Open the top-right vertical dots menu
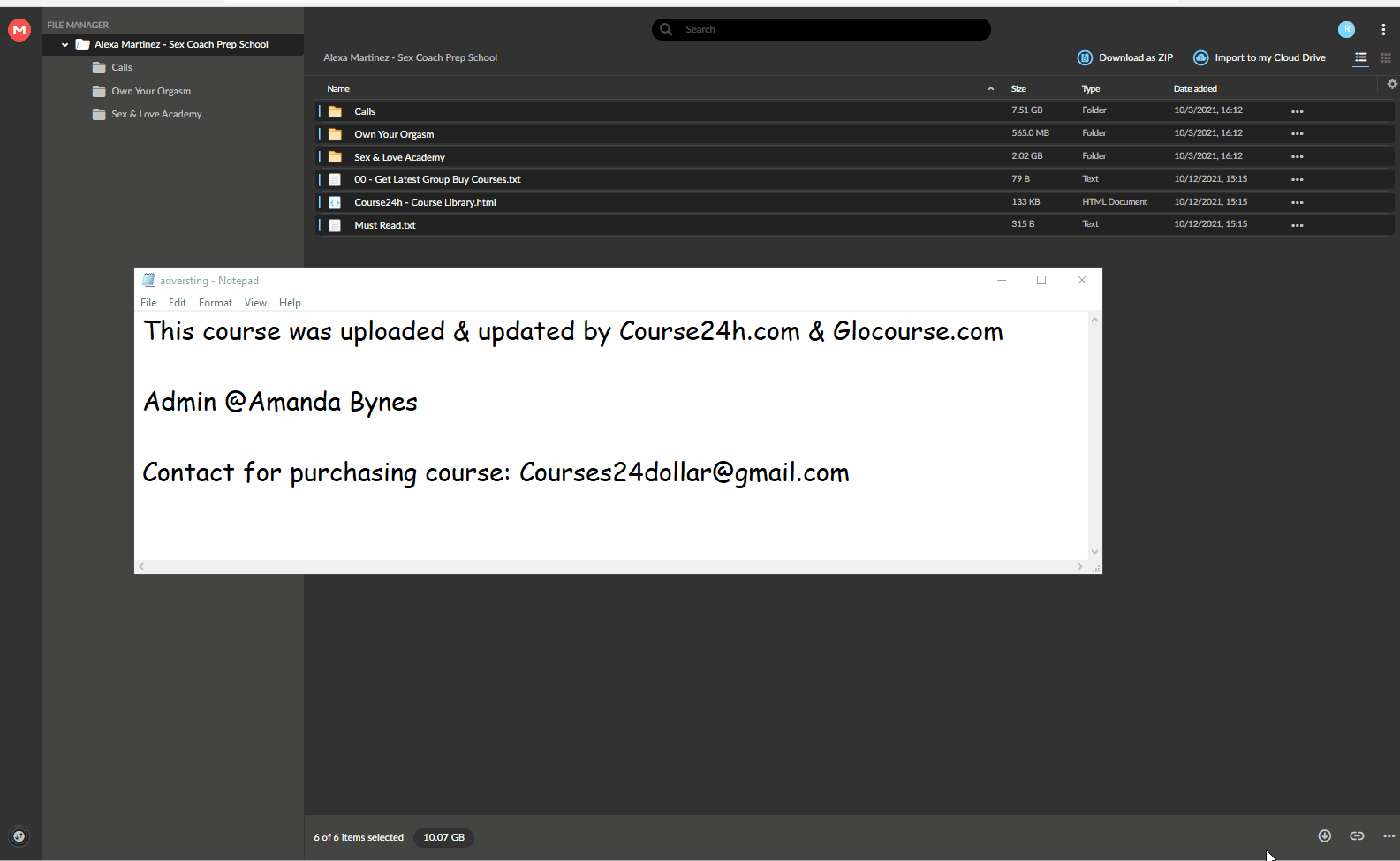The image size is (1400, 861). [x=1383, y=29]
